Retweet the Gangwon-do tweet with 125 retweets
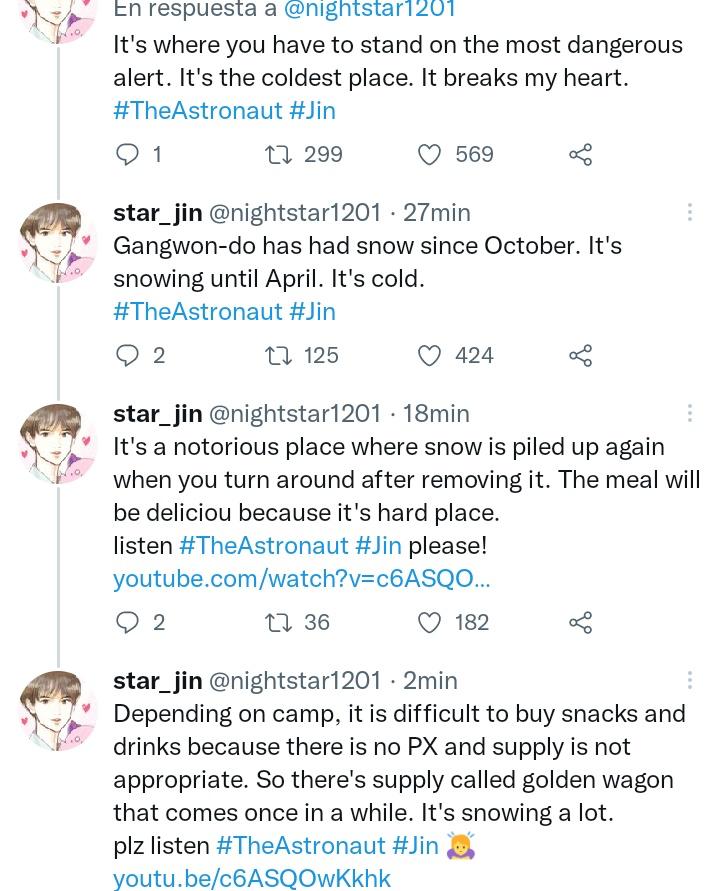 coord(278,355)
